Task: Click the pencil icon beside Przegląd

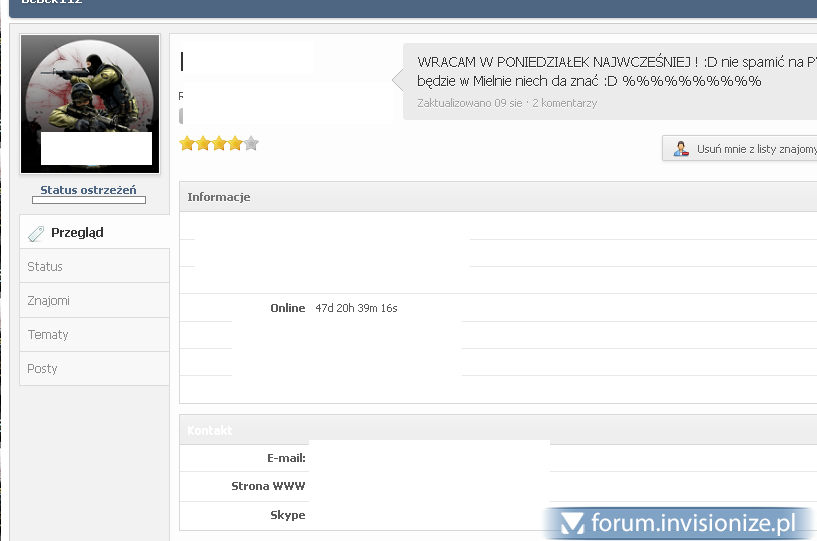Action: [36, 233]
